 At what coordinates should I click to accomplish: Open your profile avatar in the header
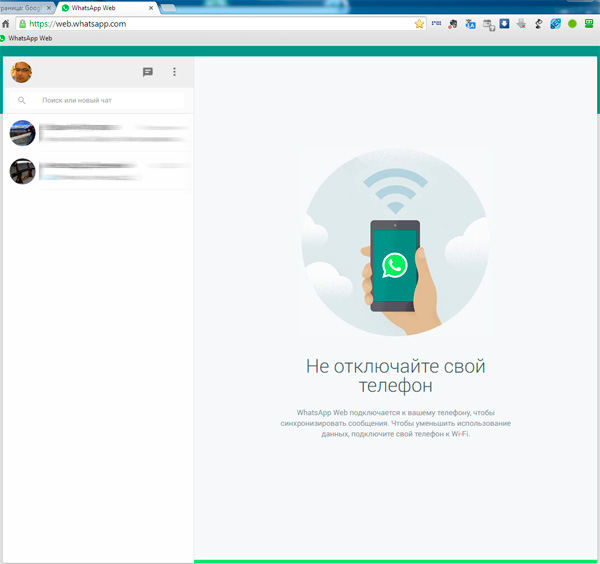(x=21, y=72)
